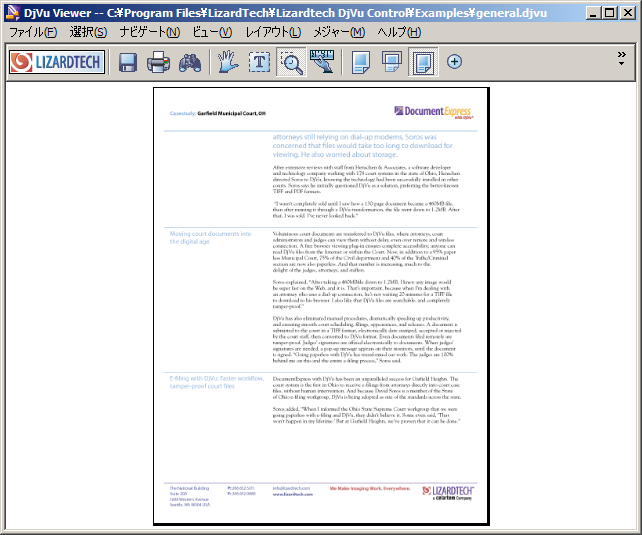The image size is (642, 535).
Task: Click the zoom in plus icon
Action: pos(454,62)
